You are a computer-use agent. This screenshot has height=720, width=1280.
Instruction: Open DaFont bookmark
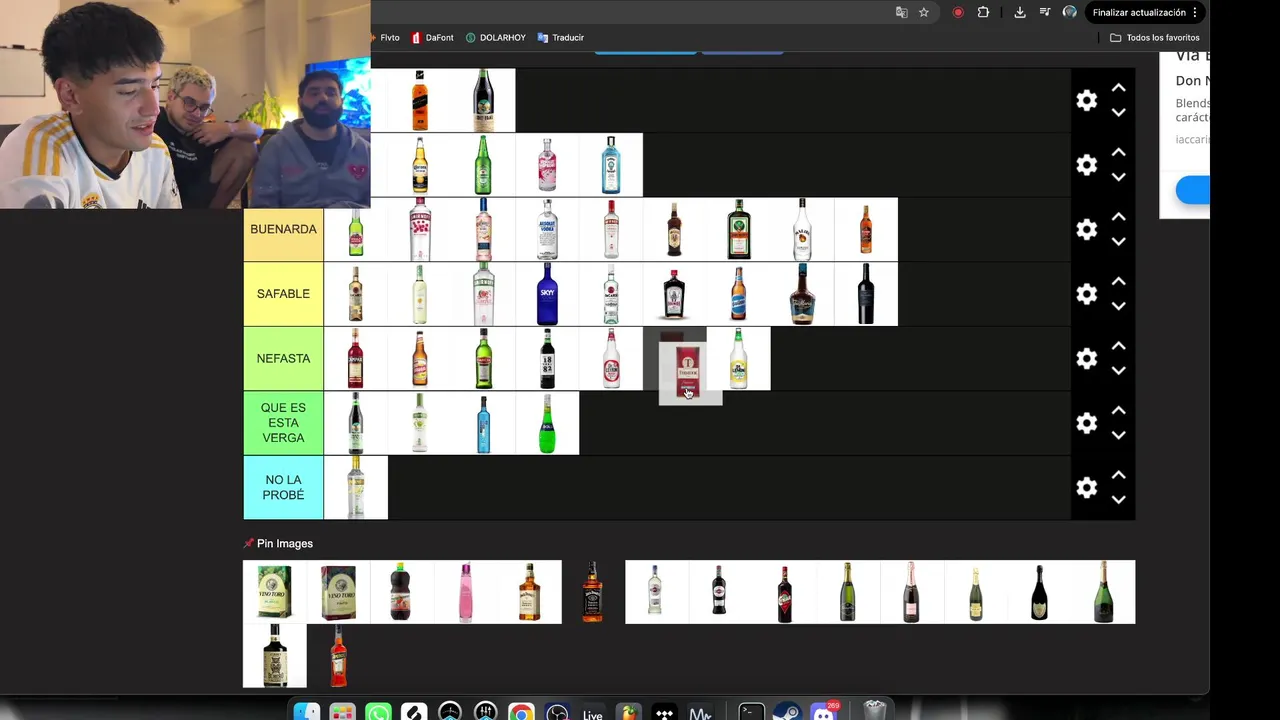coord(432,38)
